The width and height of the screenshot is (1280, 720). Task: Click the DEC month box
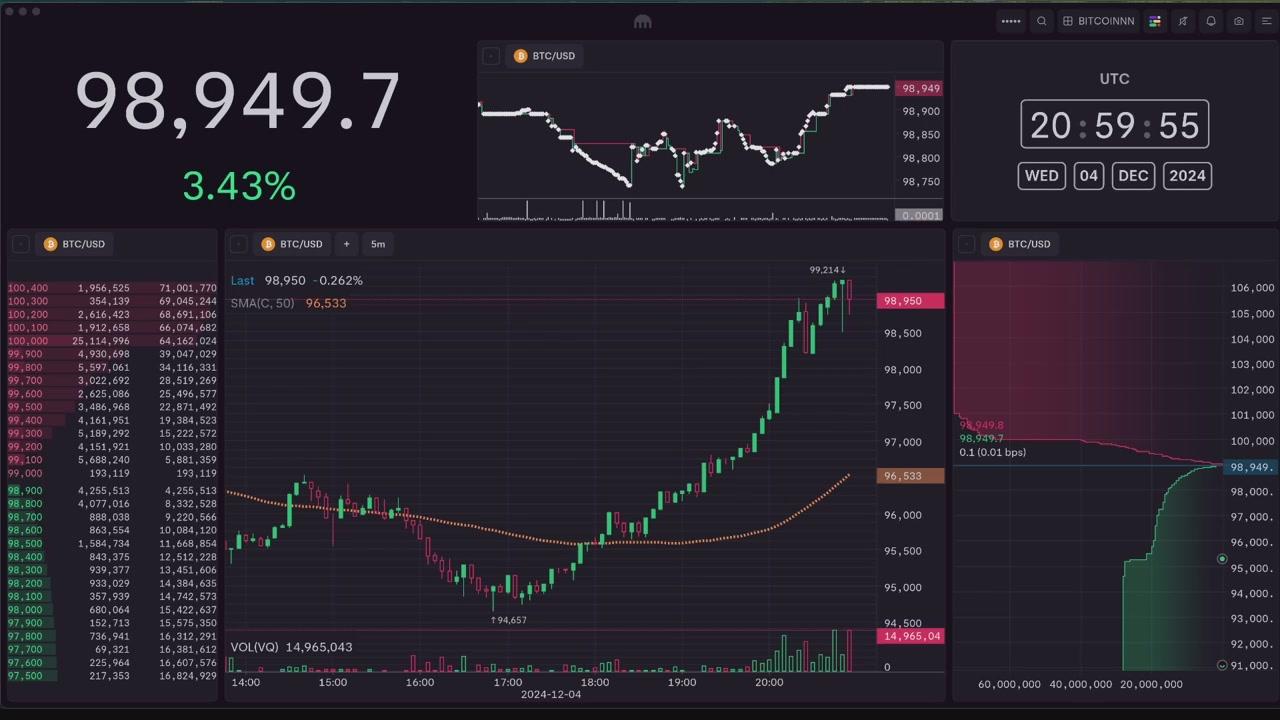click(1133, 176)
